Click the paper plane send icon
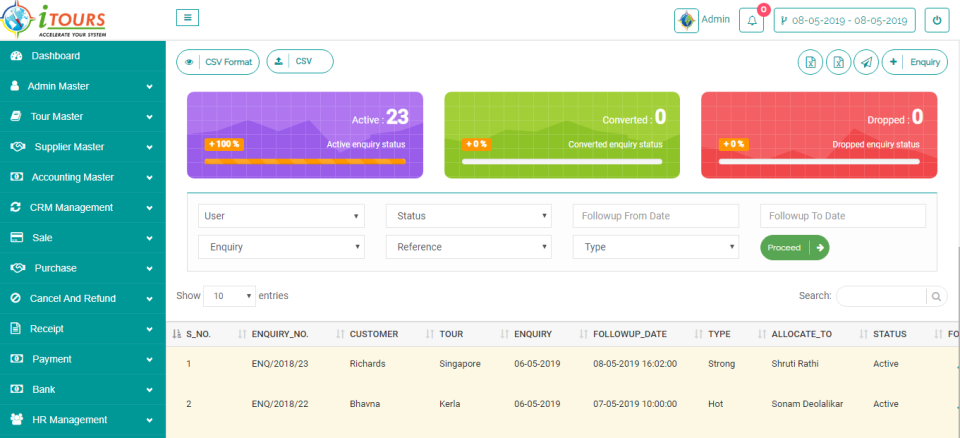The height and width of the screenshot is (438, 960). pyautogui.click(x=866, y=62)
